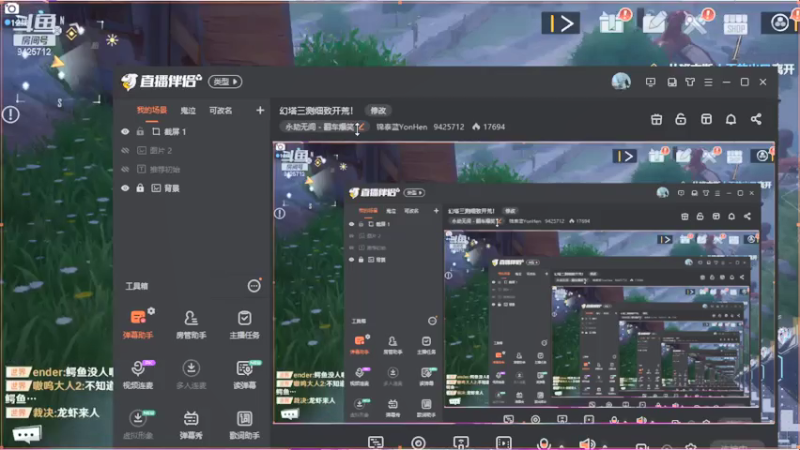Viewport: 800px width, 450px height.
Task: Open the skin t-shirt icon in title bar
Action: (690, 82)
